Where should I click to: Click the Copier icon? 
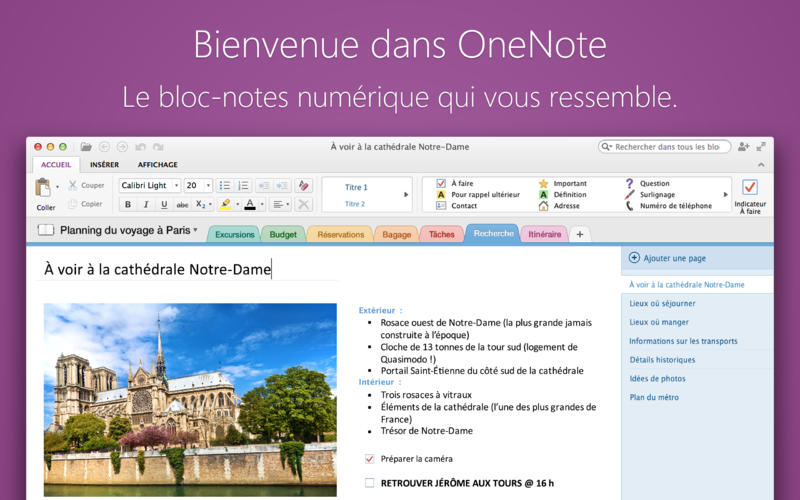point(73,204)
